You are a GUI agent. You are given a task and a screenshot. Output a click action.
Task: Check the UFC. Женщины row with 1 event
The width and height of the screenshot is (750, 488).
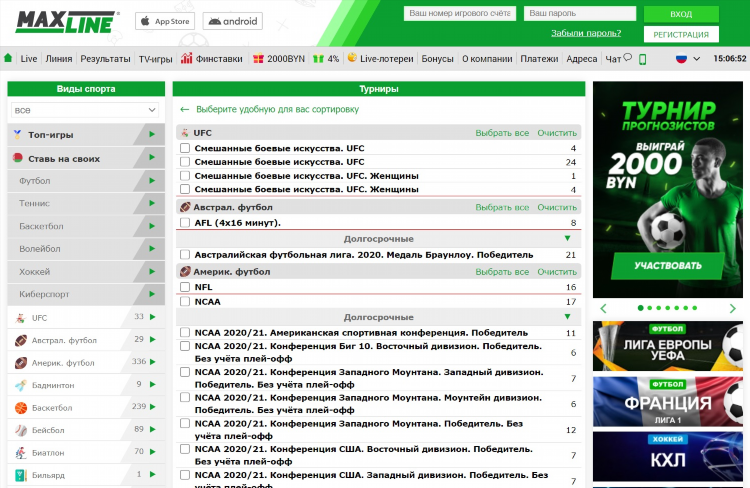(x=185, y=176)
